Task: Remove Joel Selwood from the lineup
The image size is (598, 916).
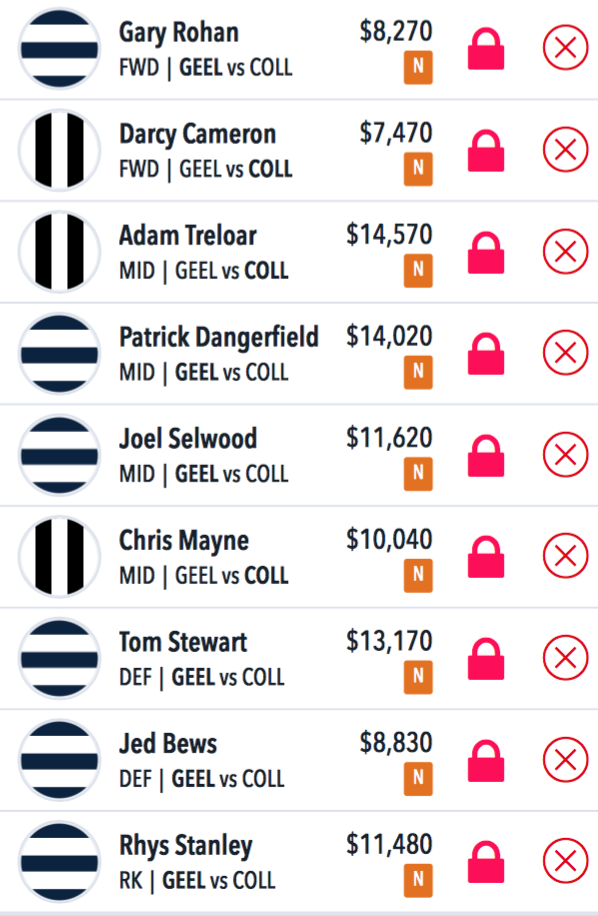Action: pyautogui.click(x=565, y=454)
